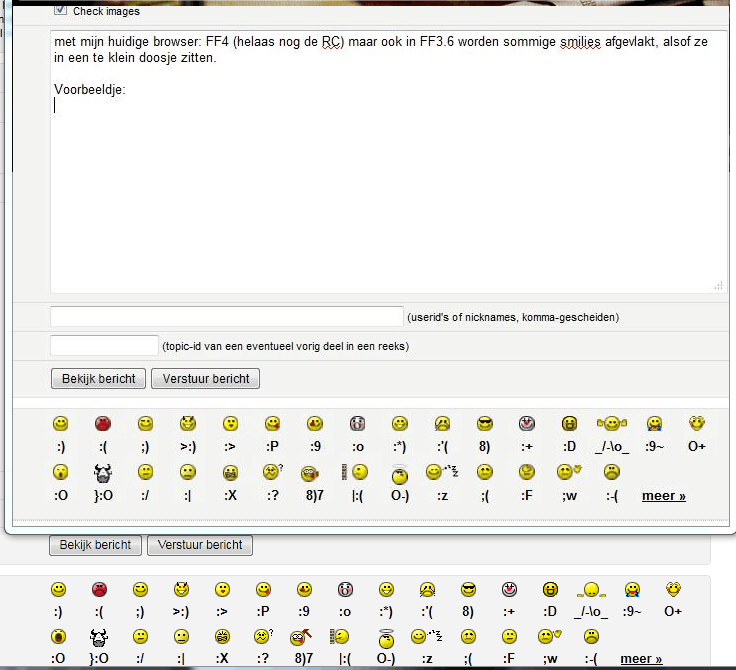The image size is (736, 670).
Task: Pick the 8)7 smiley on the background page
Action: point(300,637)
